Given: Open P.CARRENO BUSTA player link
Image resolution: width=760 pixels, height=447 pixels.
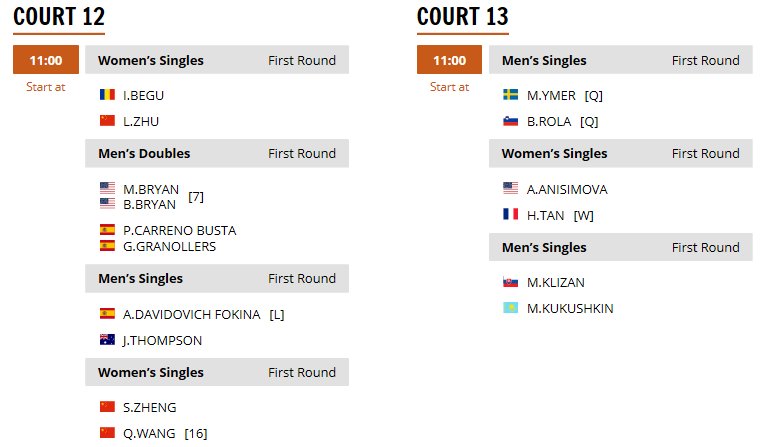Looking at the screenshot, I should 179,230.
